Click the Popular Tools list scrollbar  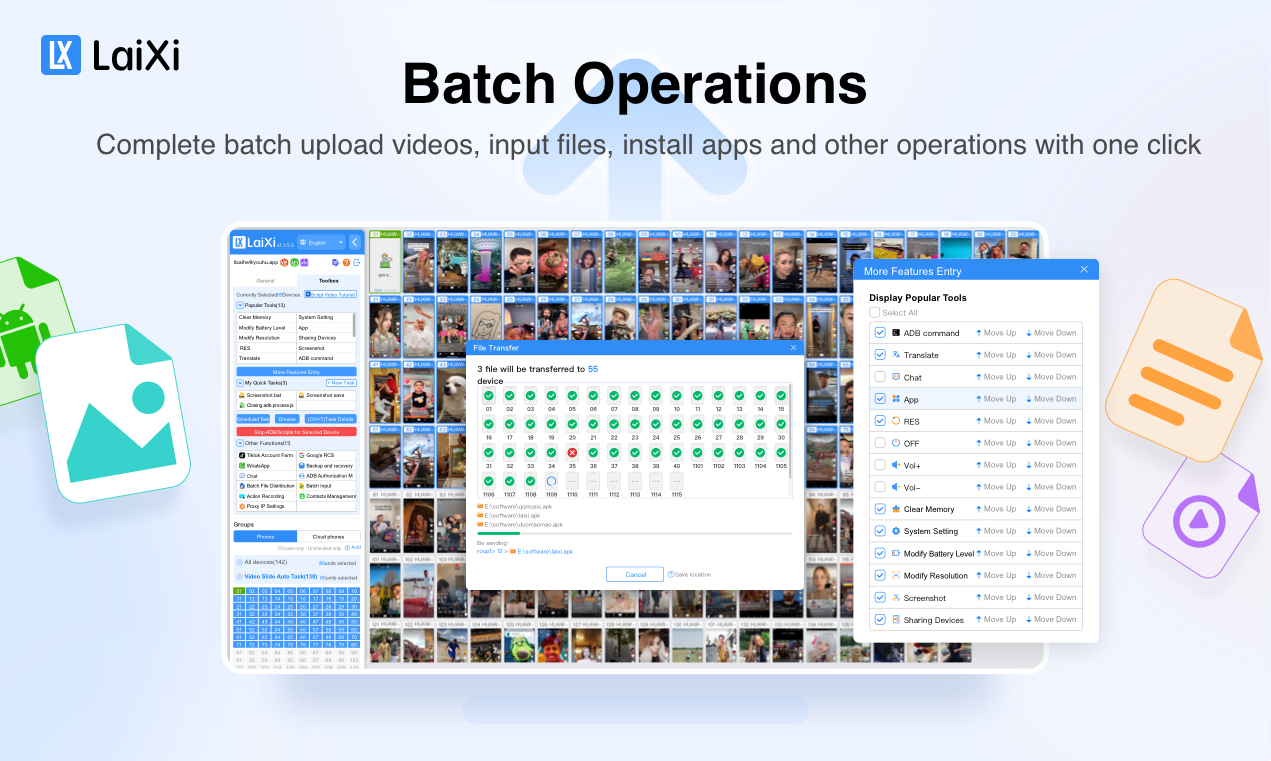[354, 323]
